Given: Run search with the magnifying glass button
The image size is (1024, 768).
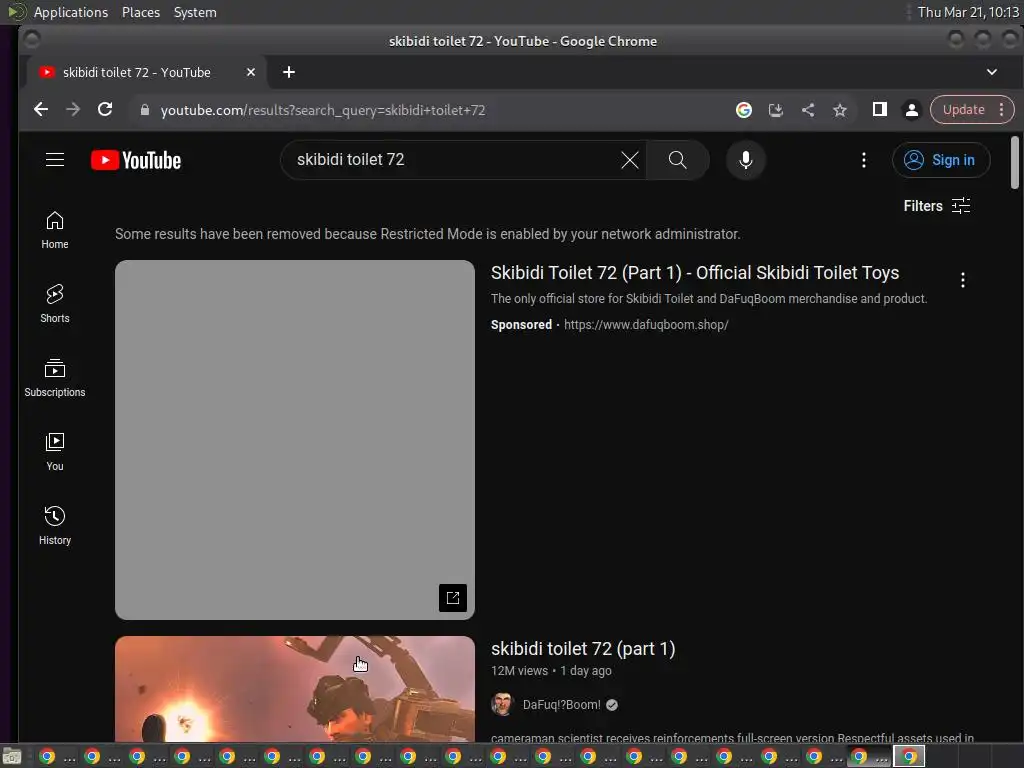Looking at the screenshot, I should tap(677, 160).
